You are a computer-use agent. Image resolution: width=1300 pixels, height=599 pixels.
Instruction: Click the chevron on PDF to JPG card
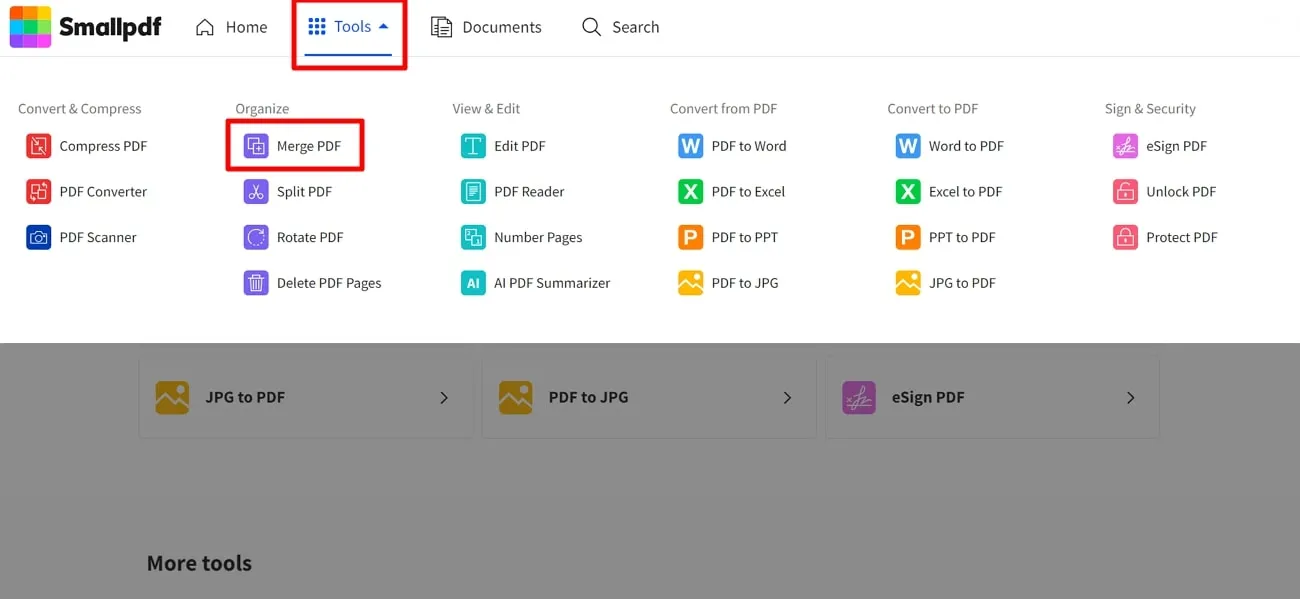click(x=787, y=398)
